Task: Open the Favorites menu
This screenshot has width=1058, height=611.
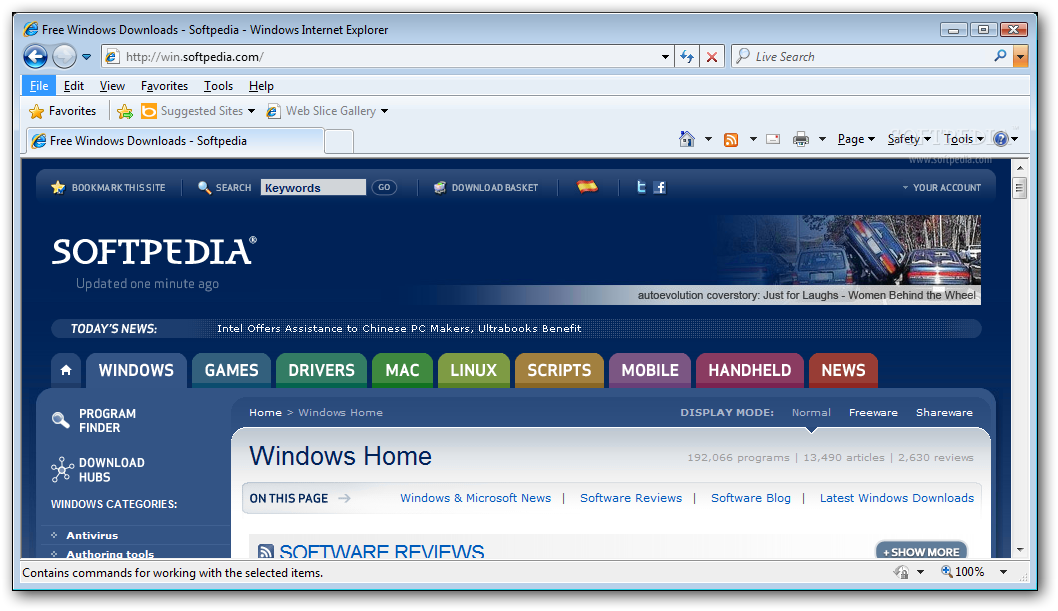Action: click(164, 86)
